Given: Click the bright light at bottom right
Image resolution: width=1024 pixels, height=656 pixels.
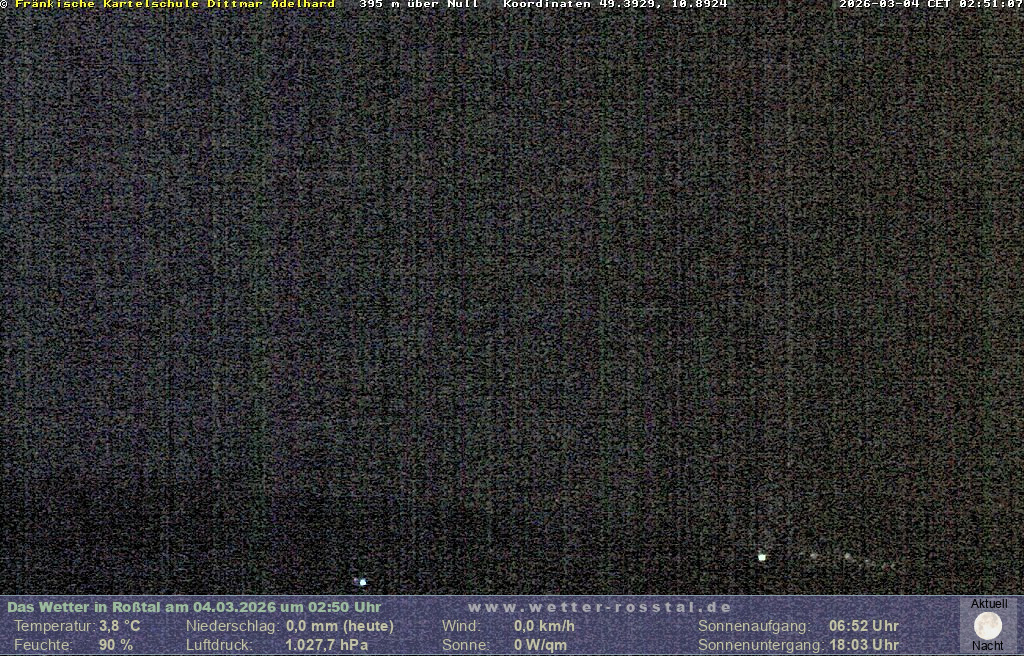Looking at the screenshot, I should pyautogui.click(x=762, y=557).
